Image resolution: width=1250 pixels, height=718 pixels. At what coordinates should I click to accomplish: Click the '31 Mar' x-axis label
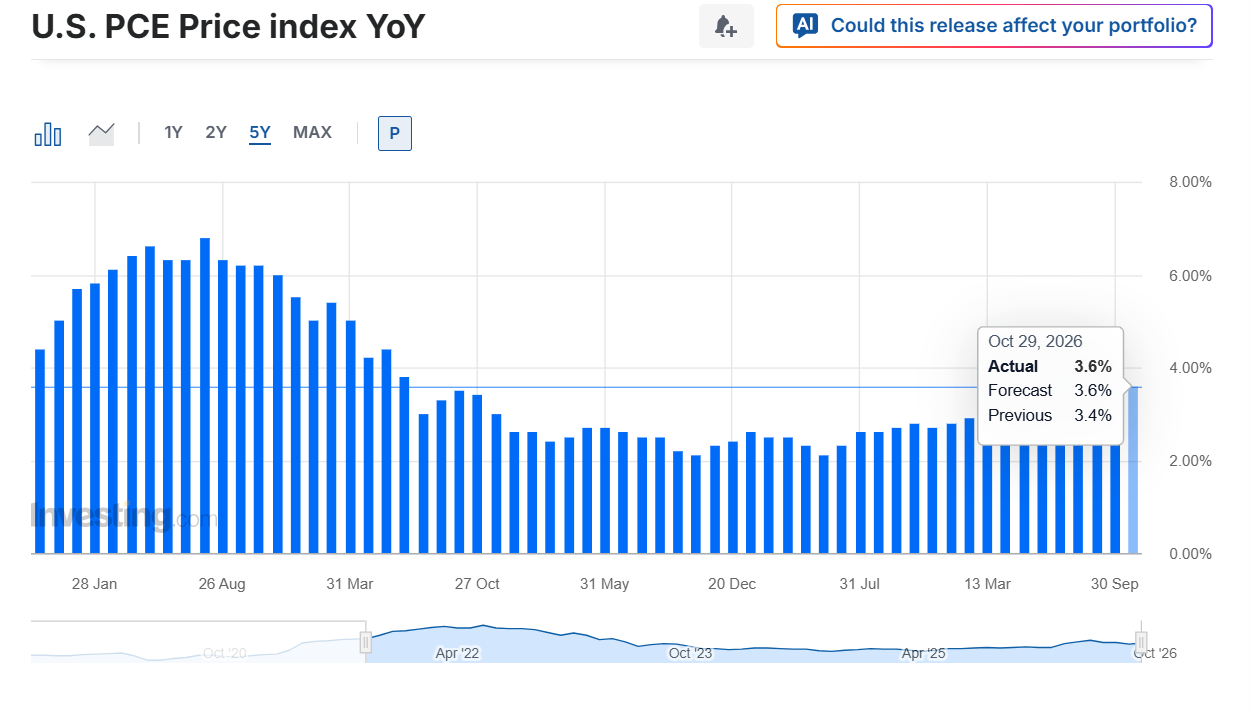coord(350,584)
